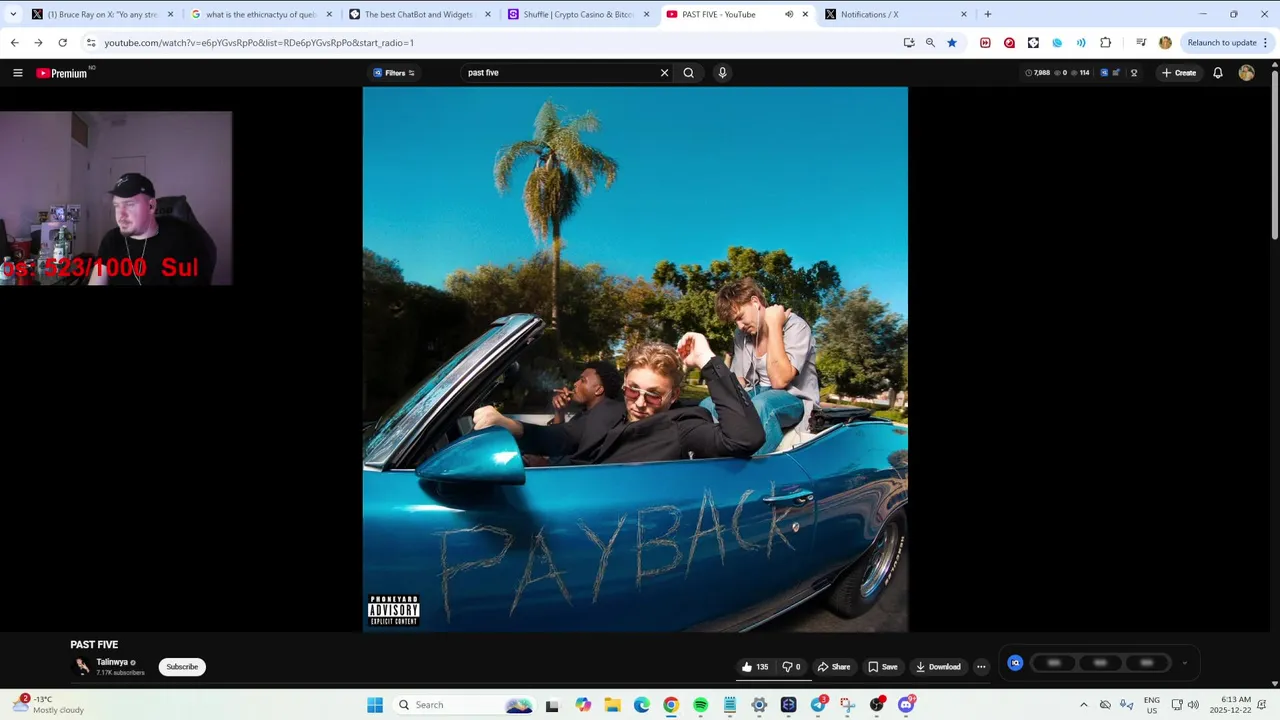Share the PAST FIVE video

click(x=834, y=667)
